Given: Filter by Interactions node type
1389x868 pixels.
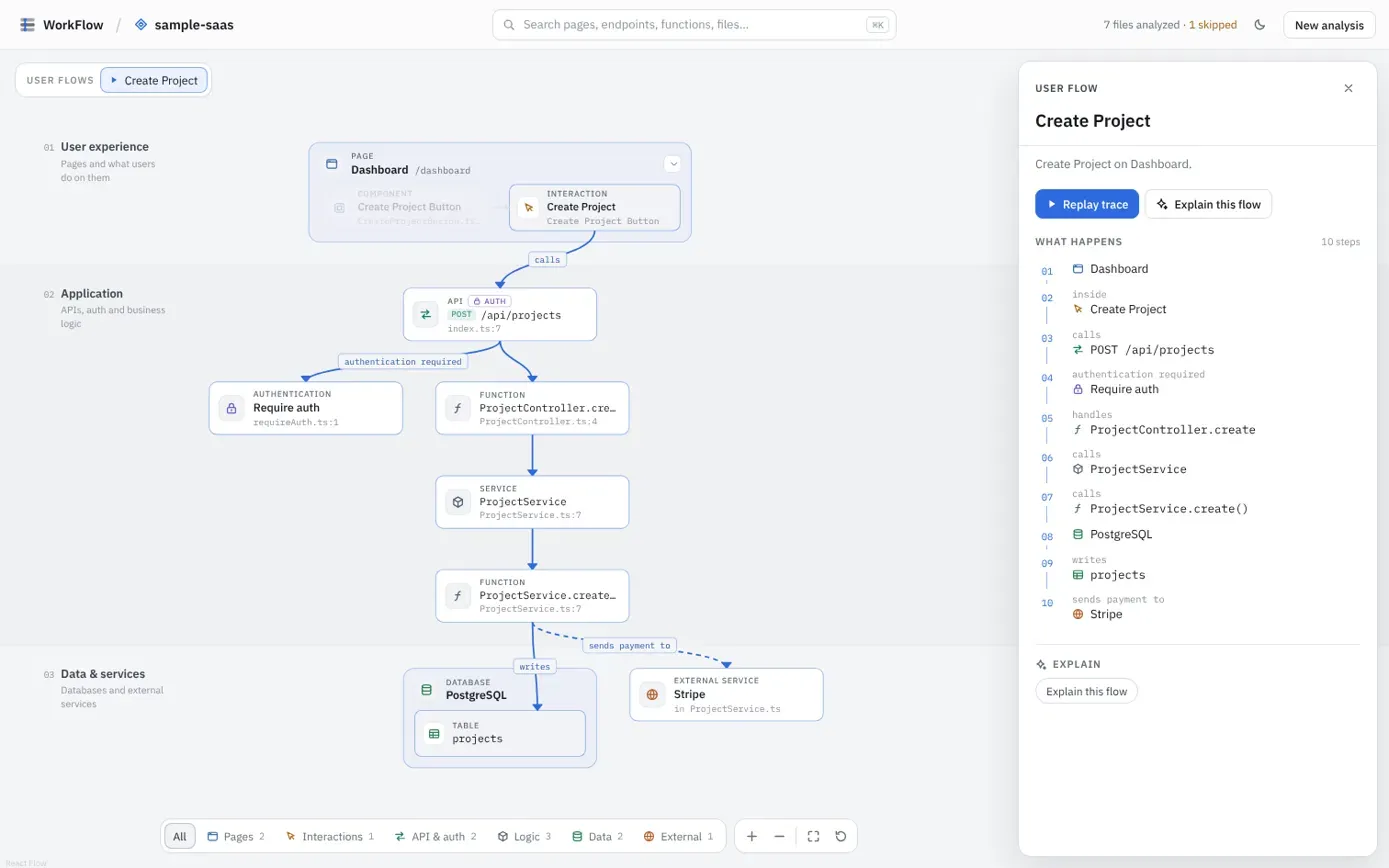Looking at the screenshot, I should [329, 836].
